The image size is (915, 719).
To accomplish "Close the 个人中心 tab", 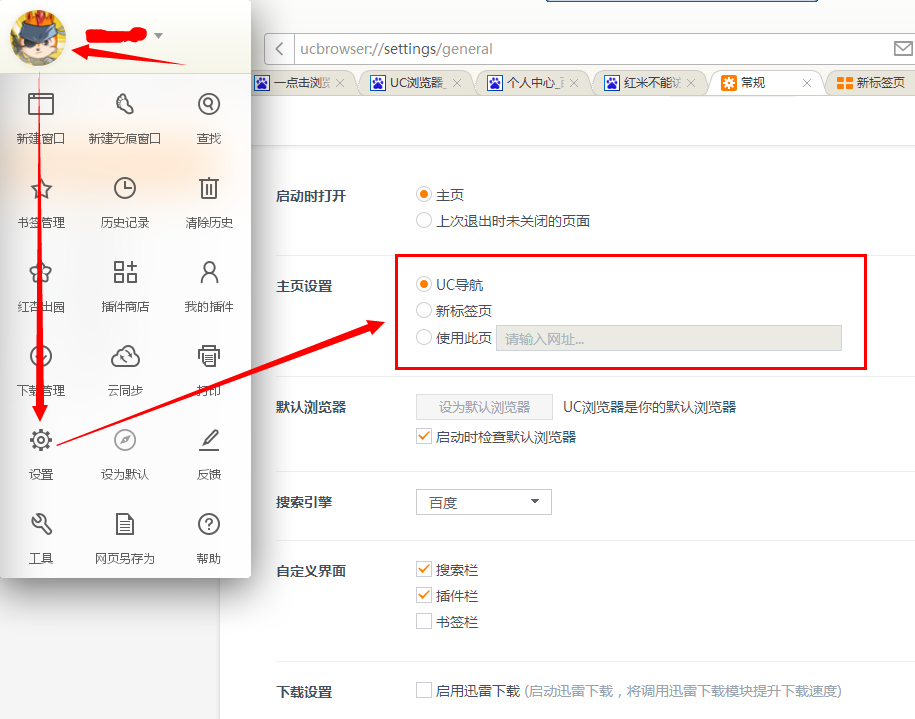I will point(574,83).
